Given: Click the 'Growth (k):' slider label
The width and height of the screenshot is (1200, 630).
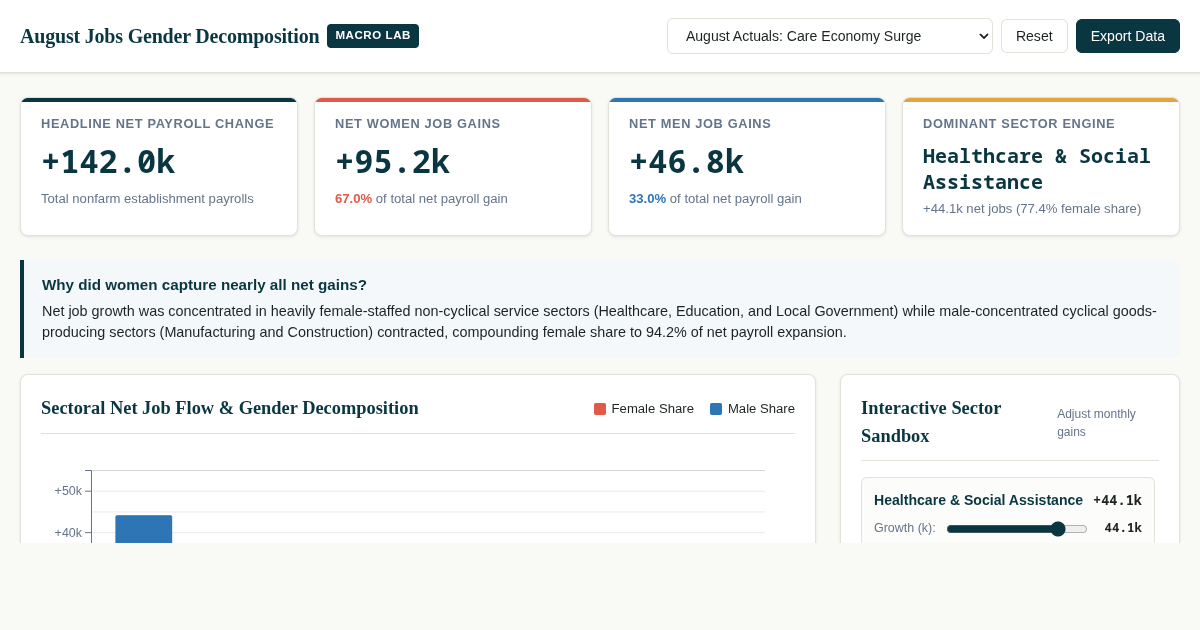Looking at the screenshot, I should tap(905, 528).
